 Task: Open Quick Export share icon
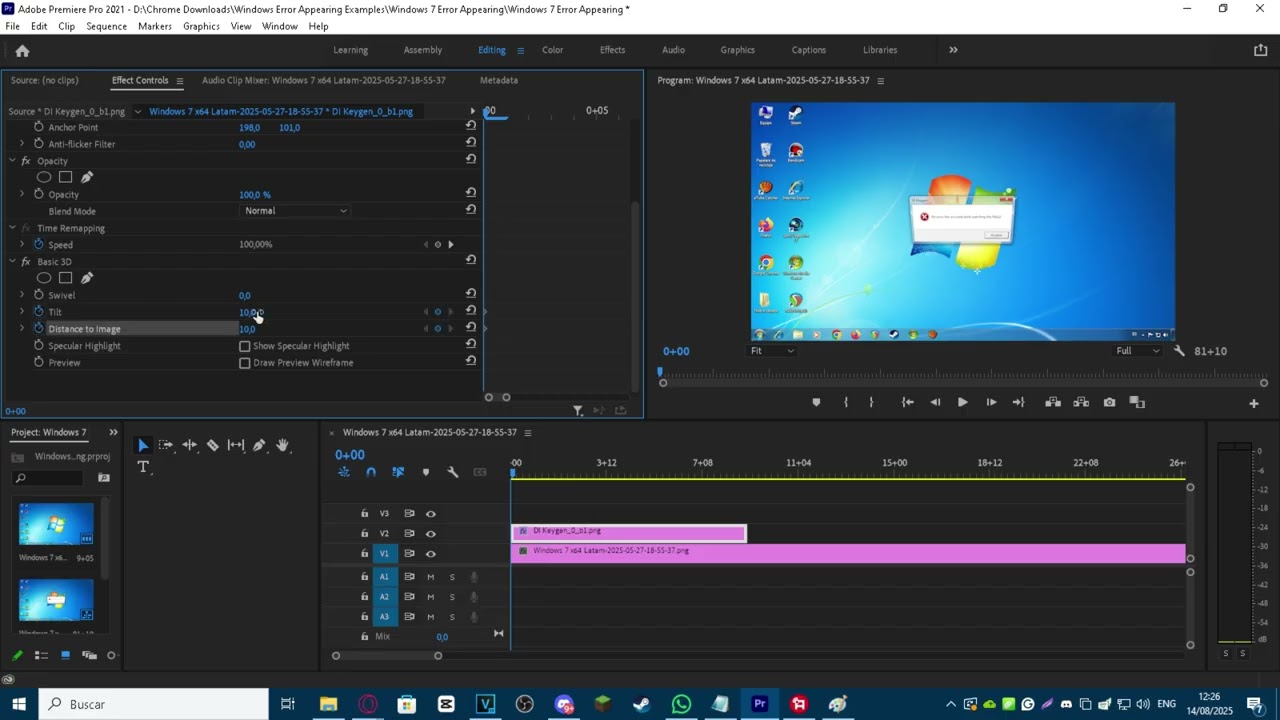click(x=1260, y=50)
